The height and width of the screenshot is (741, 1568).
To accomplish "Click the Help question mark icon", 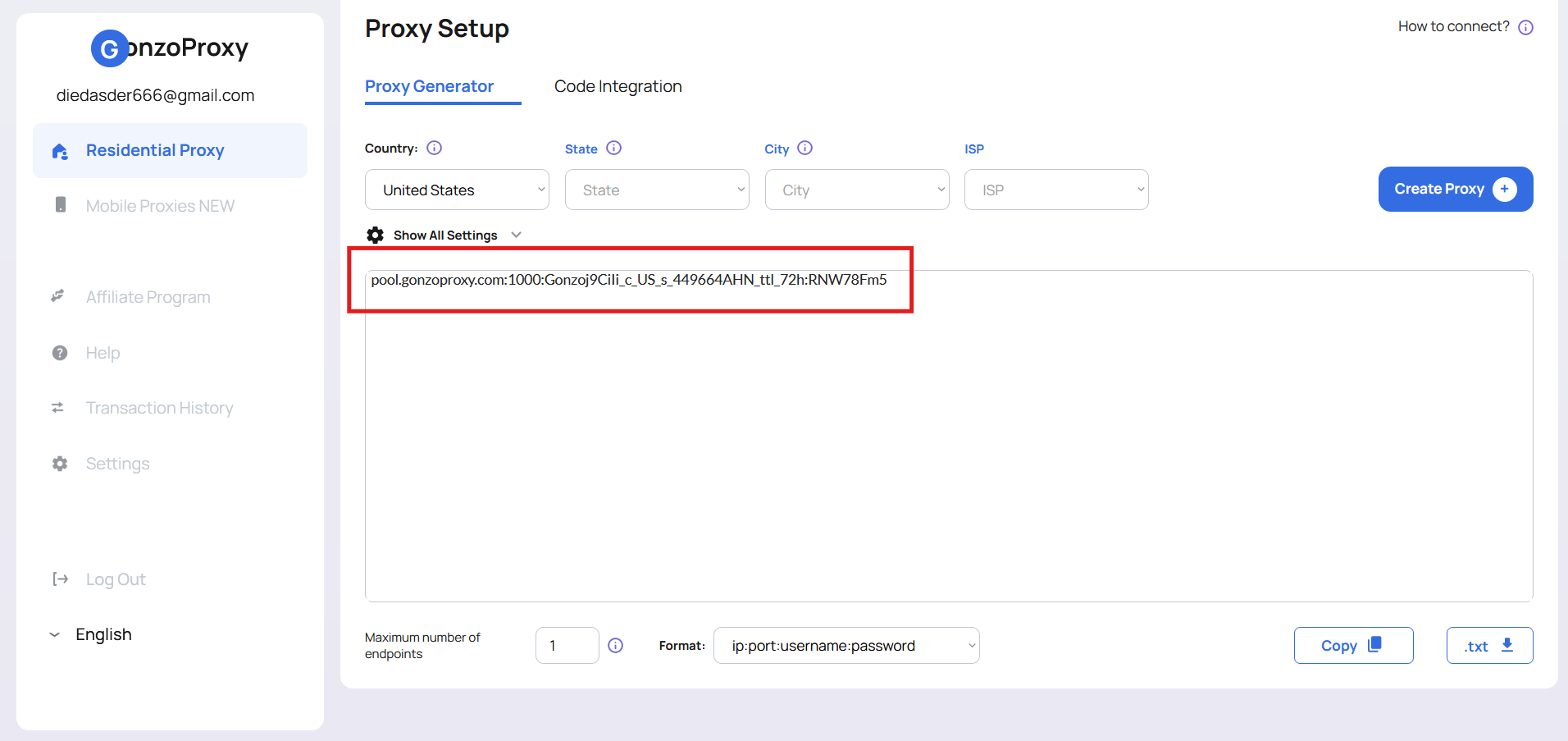I will 60,353.
